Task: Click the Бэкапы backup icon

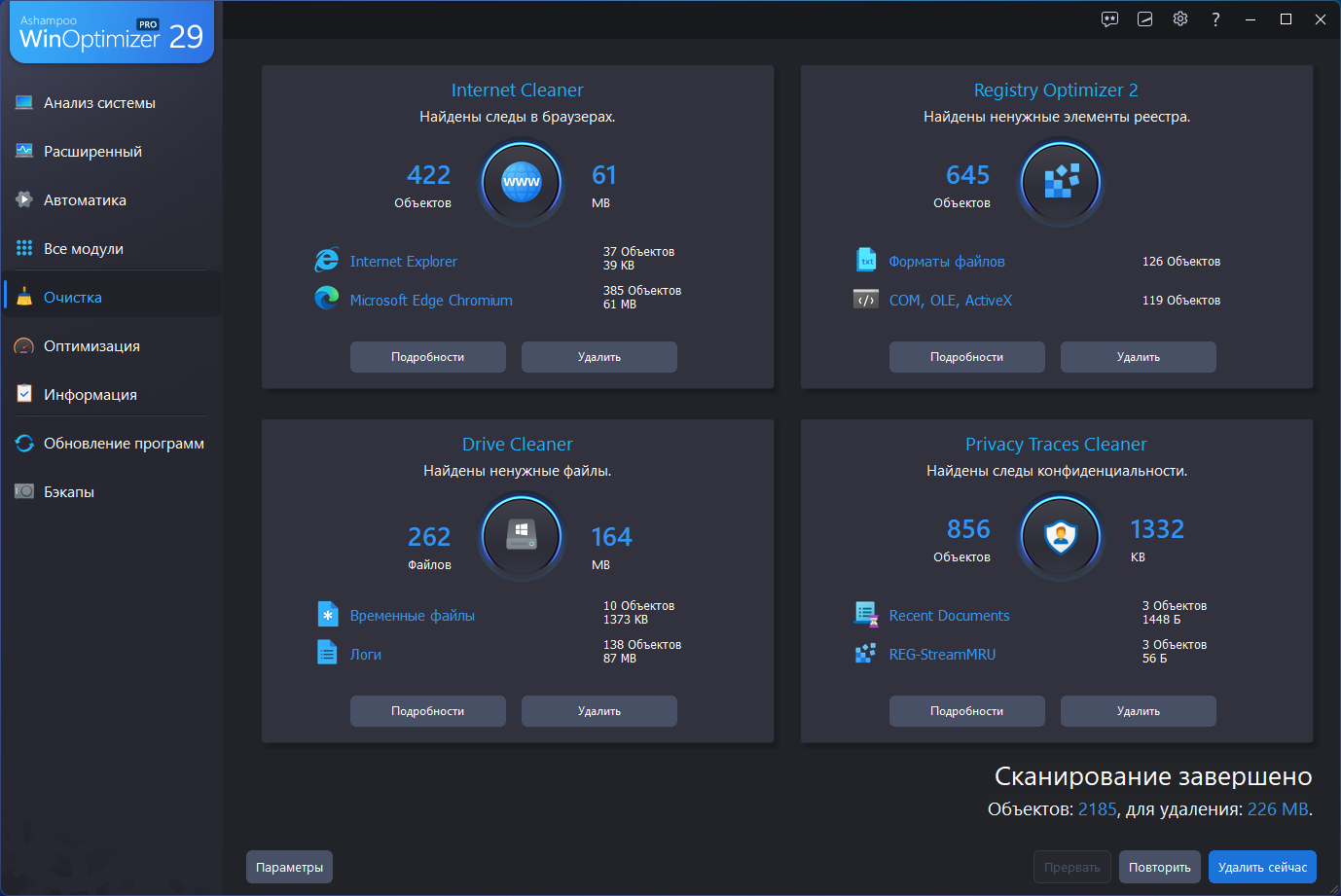Action: click(x=24, y=491)
